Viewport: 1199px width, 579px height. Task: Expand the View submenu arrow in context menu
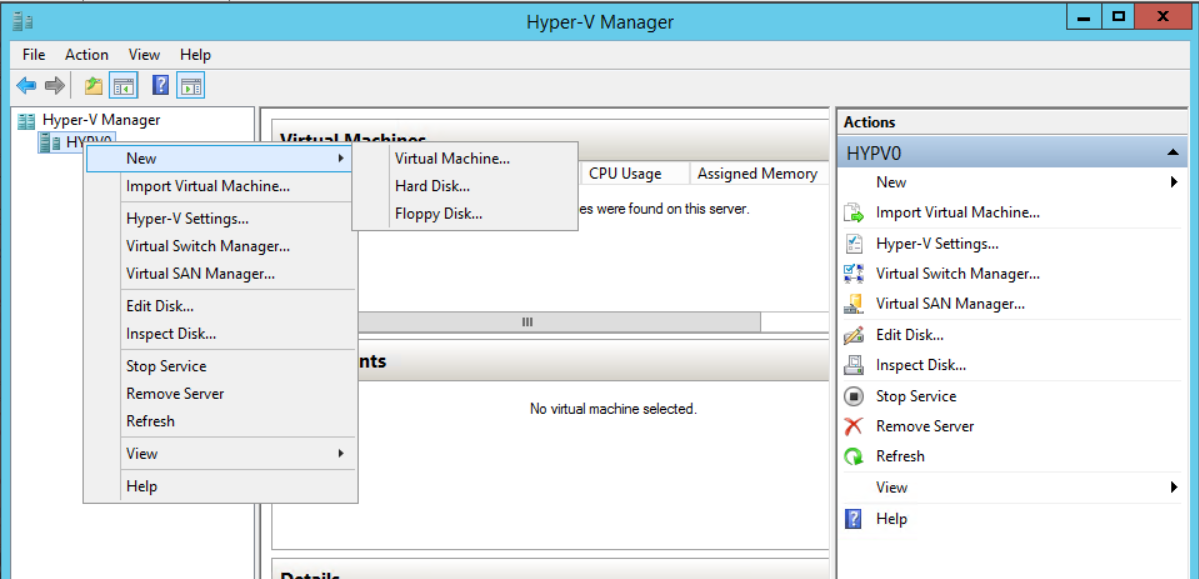[x=340, y=453]
